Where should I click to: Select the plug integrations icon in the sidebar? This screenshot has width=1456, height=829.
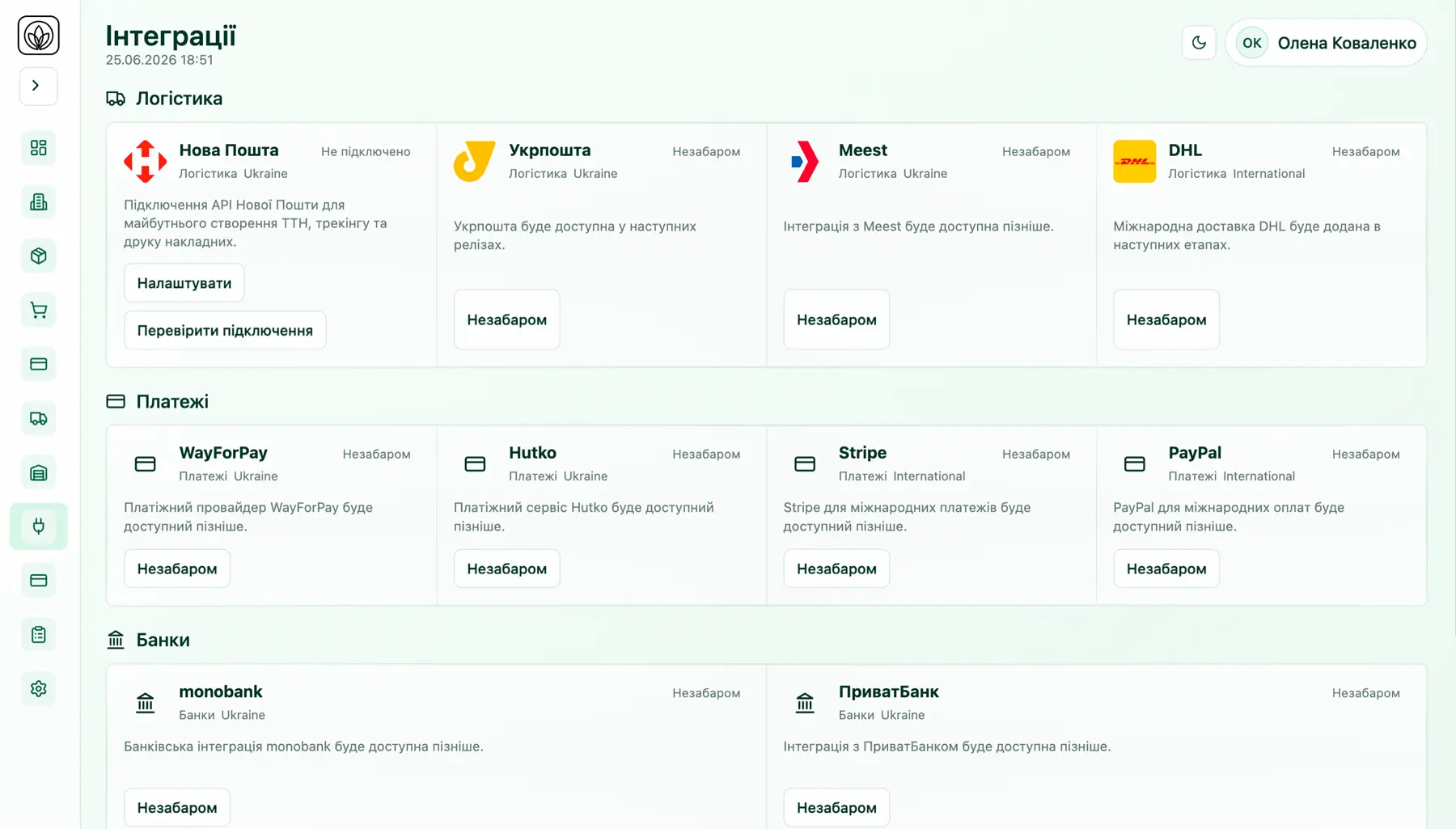[38, 527]
